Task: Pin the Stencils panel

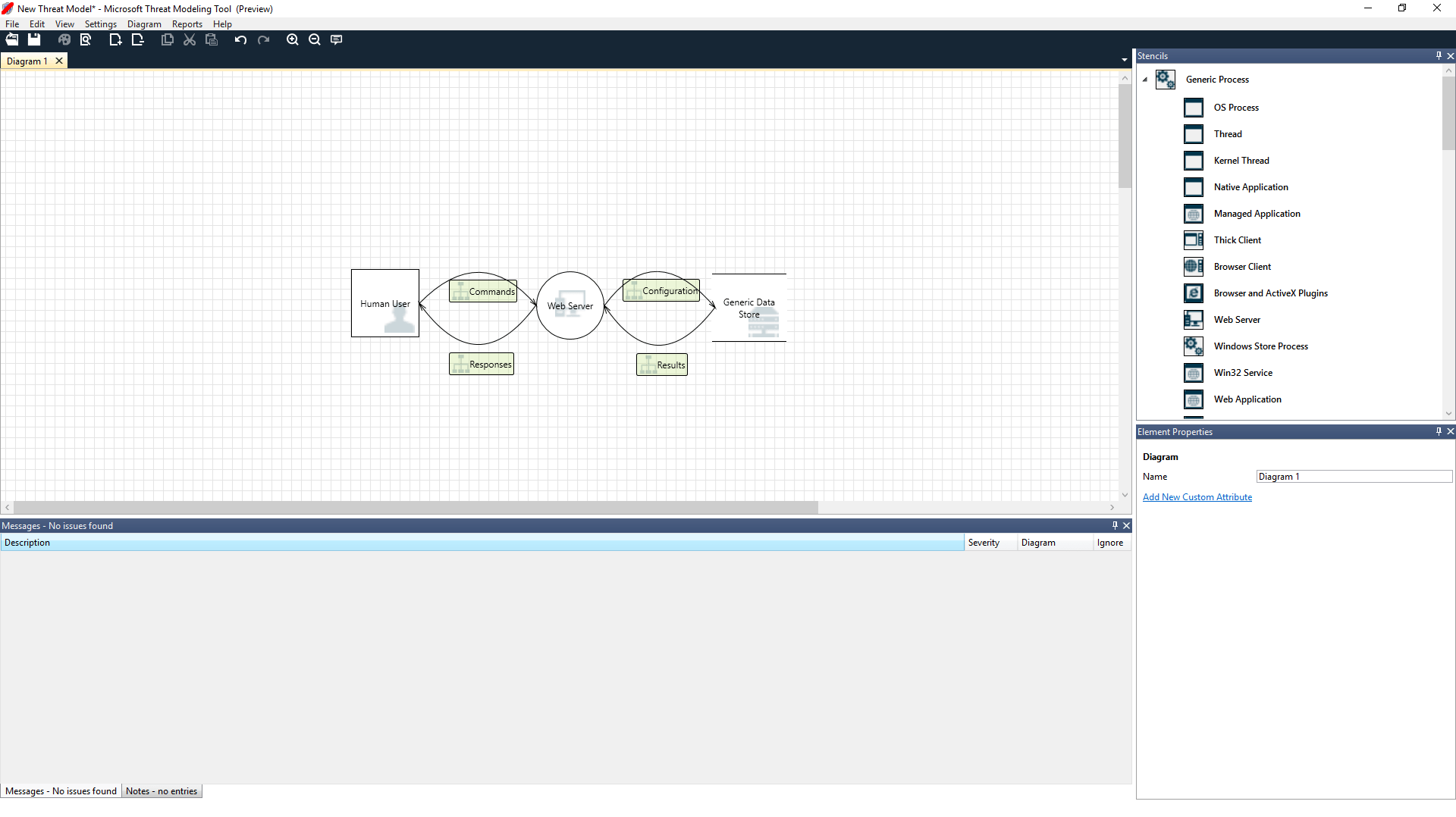Action: (x=1438, y=55)
